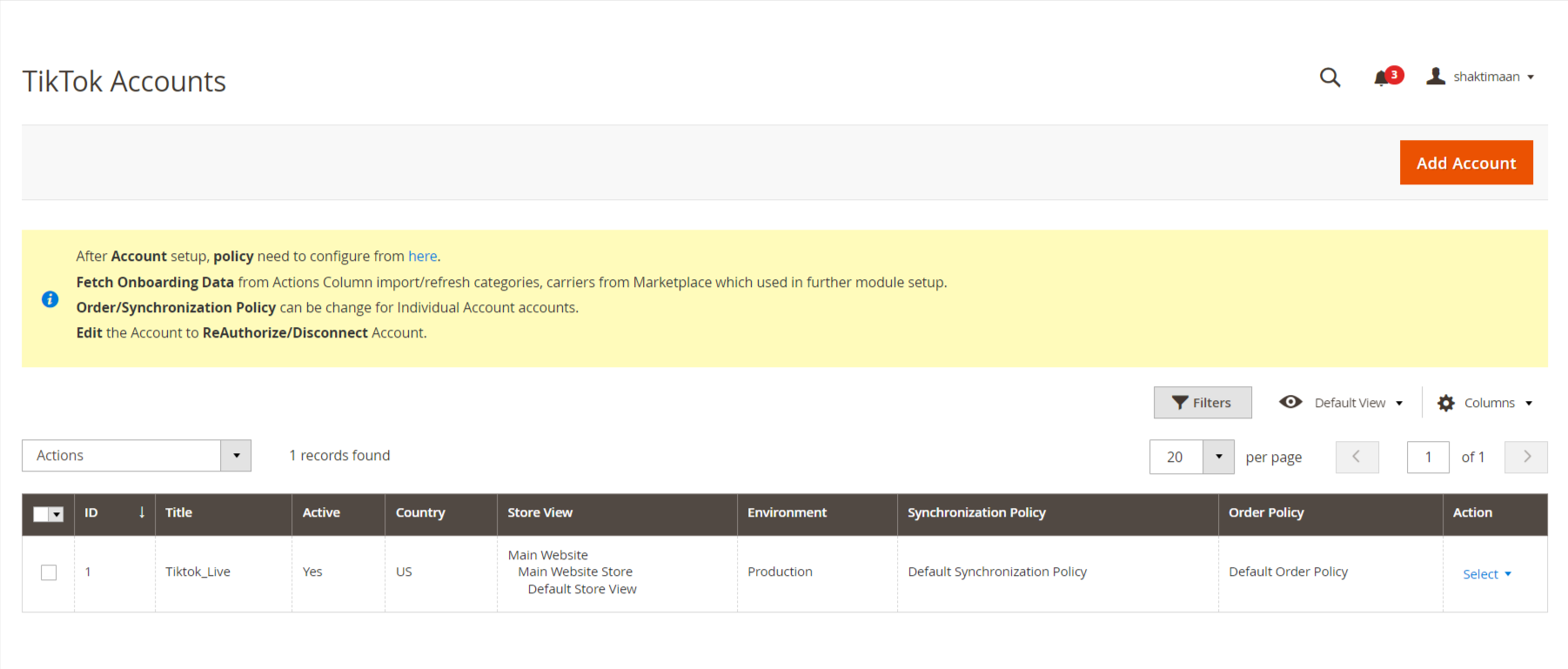This screenshot has width=1568, height=669.
Task: Click the search magnifier icon
Action: tap(1329, 77)
